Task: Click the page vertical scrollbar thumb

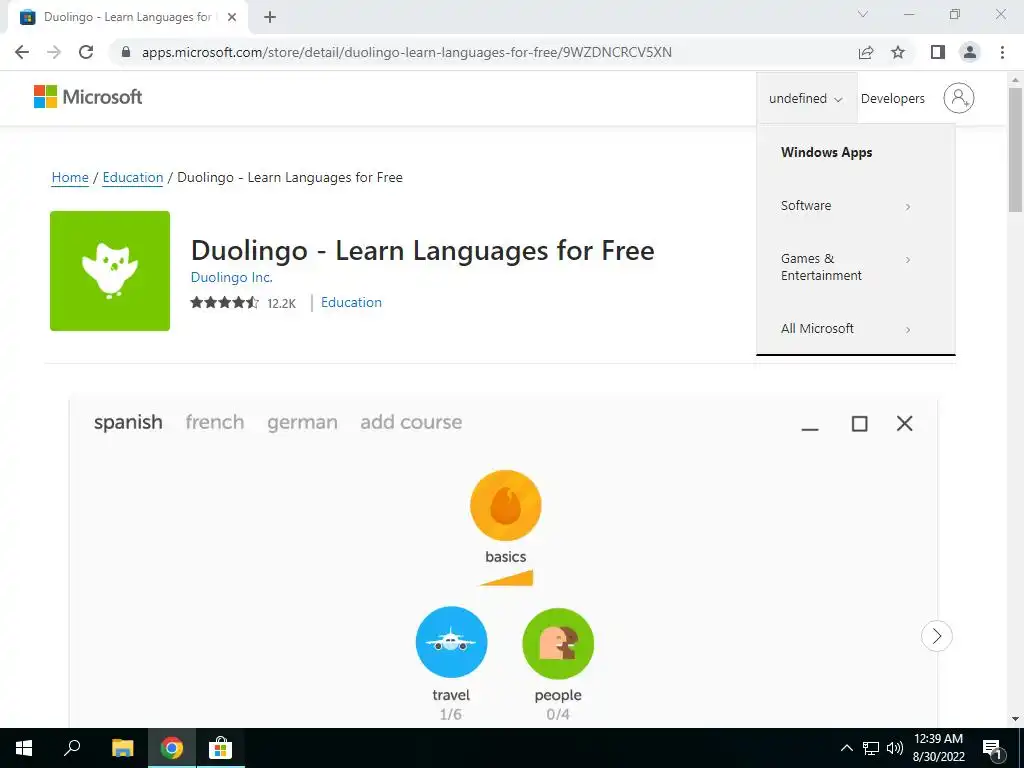Action: point(1015,150)
